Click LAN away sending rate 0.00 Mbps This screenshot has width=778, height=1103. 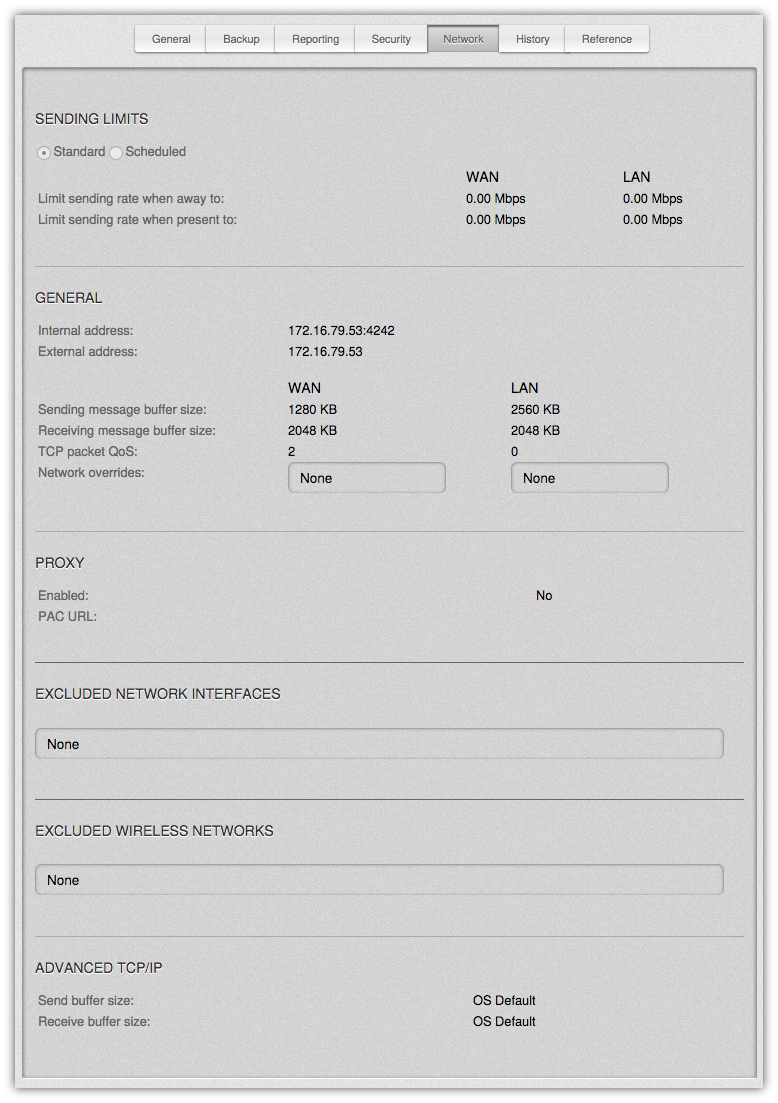point(652,198)
